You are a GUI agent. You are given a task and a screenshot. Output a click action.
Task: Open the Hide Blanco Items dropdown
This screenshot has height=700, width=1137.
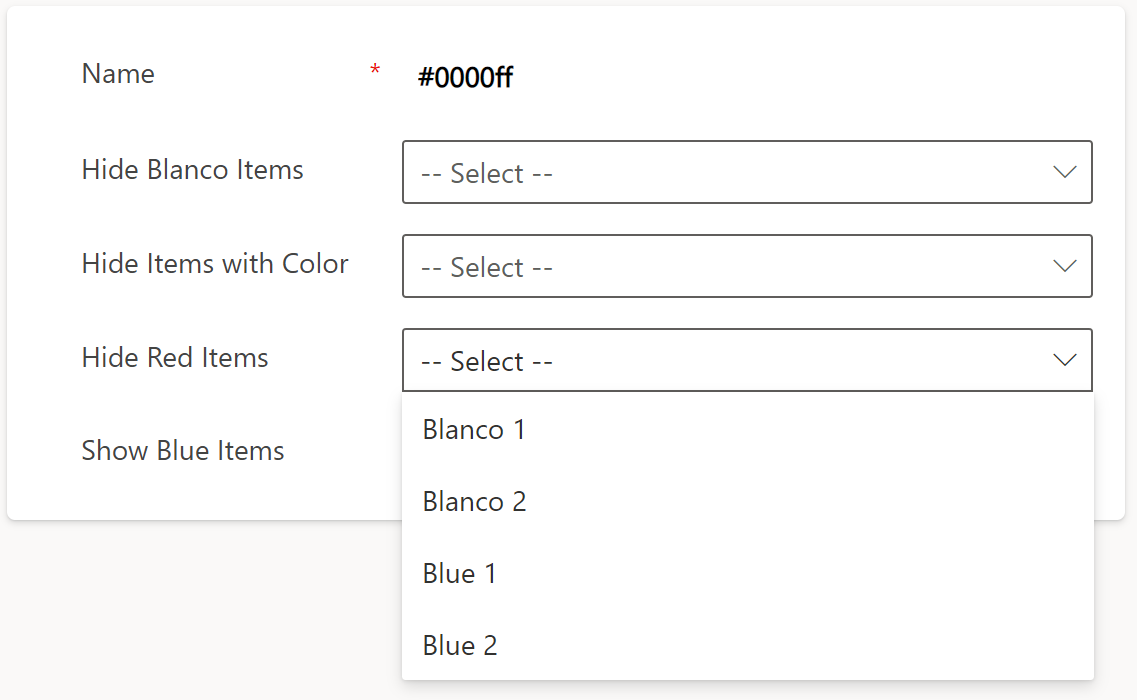[747, 172]
